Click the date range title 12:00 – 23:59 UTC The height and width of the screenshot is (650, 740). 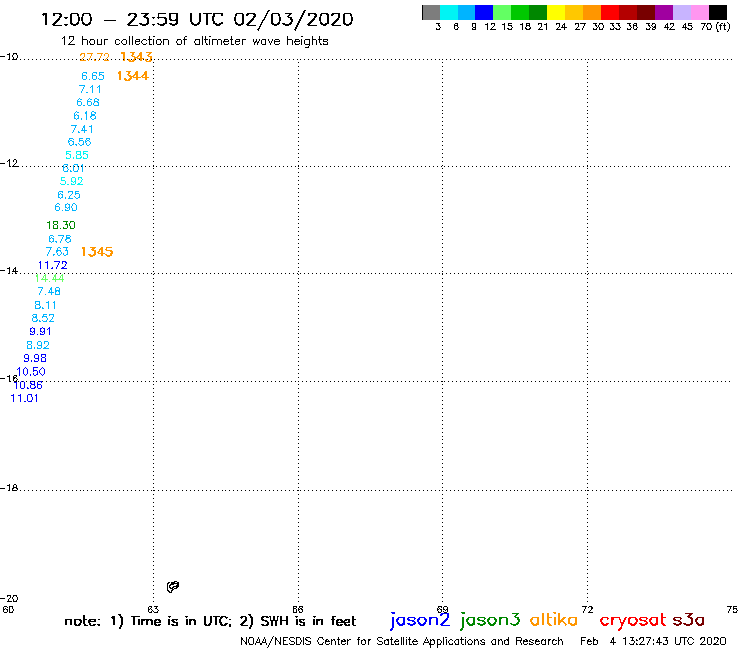(197, 19)
